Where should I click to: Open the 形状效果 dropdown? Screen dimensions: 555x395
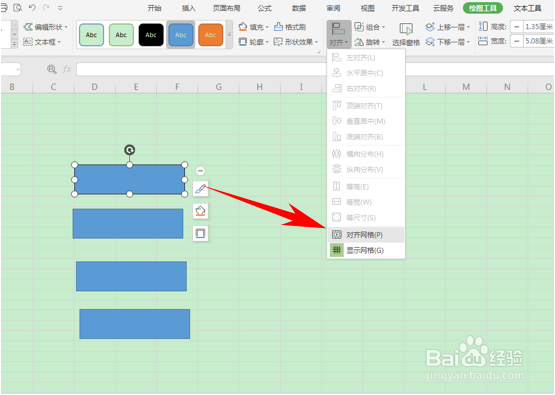click(296, 42)
